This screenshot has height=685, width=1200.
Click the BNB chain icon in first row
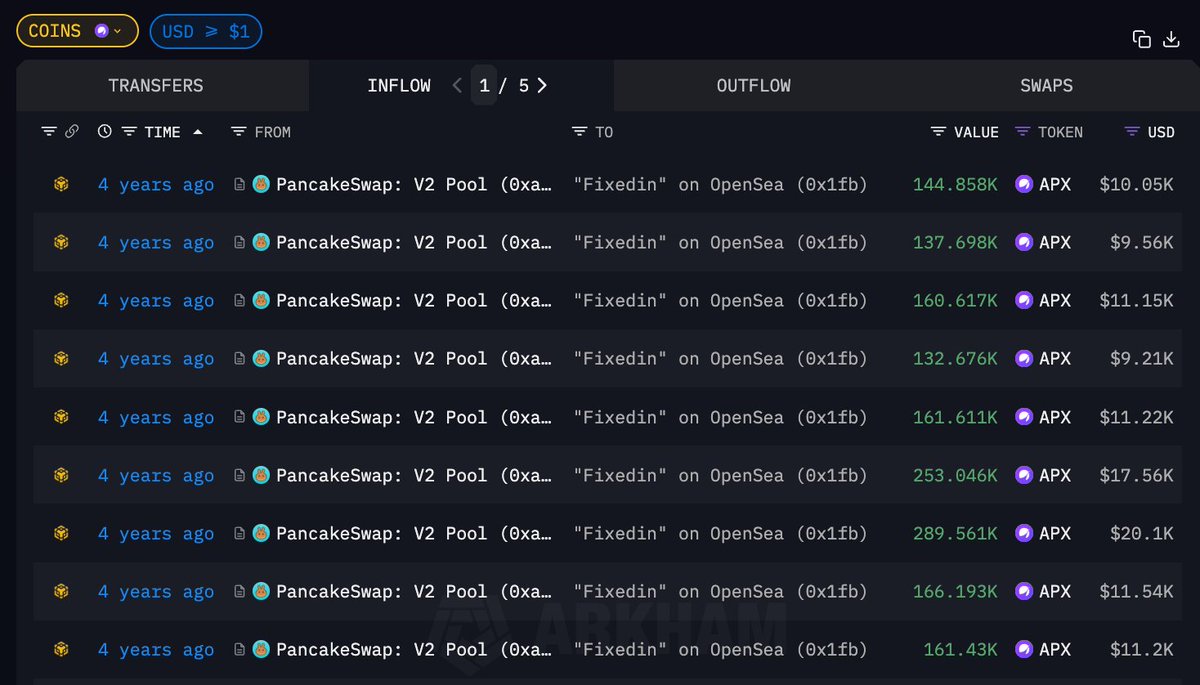coord(61,184)
